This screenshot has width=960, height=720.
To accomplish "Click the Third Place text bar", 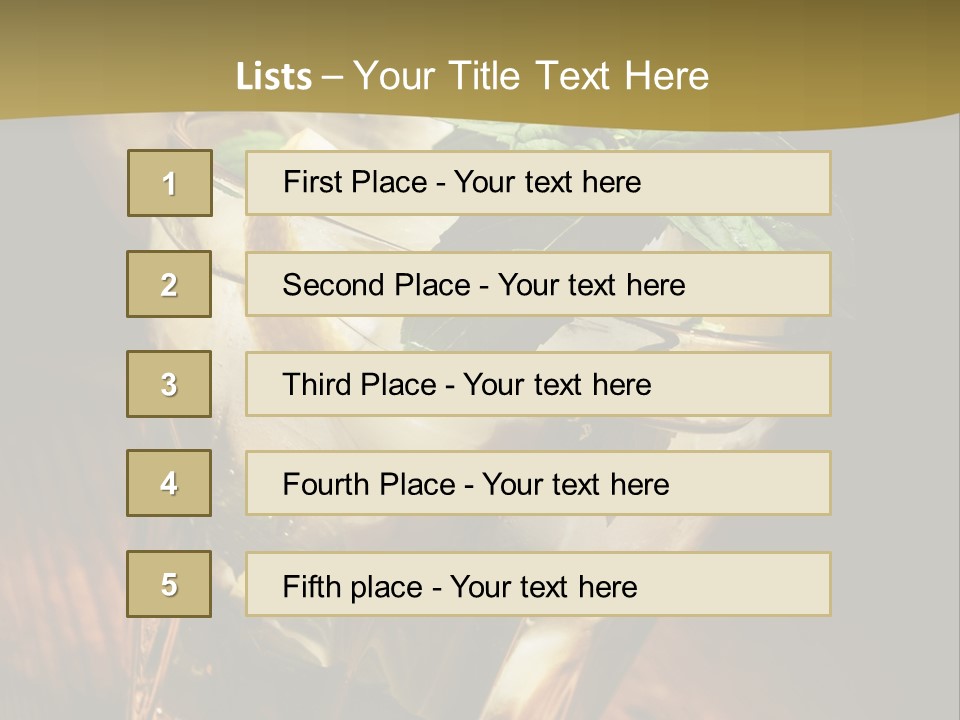I will pyautogui.click(x=538, y=384).
